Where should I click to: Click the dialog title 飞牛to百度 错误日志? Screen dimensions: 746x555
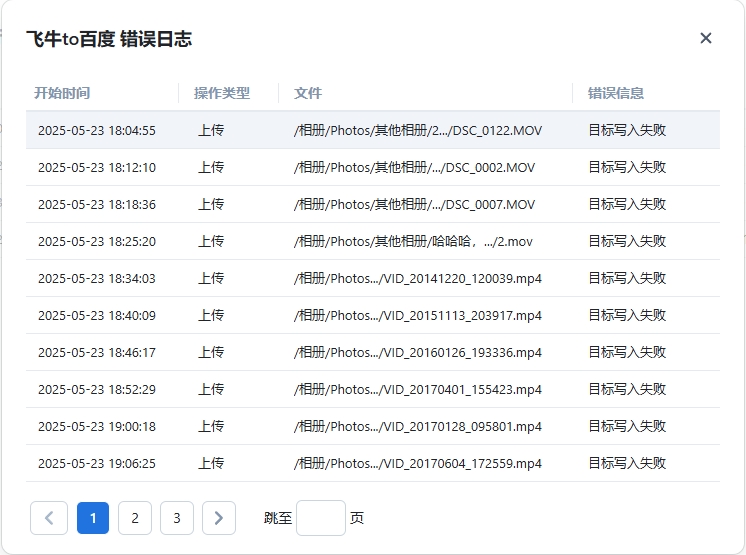tap(109, 39)
